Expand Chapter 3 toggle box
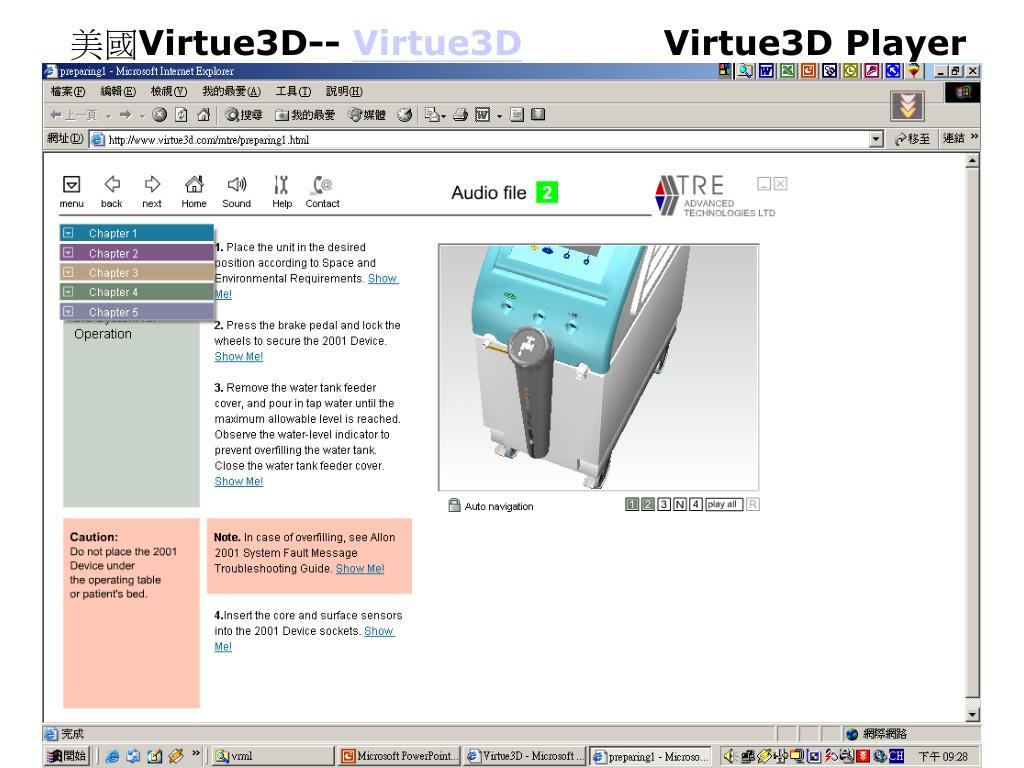1024x768 pixels. (x=68, y=272)
